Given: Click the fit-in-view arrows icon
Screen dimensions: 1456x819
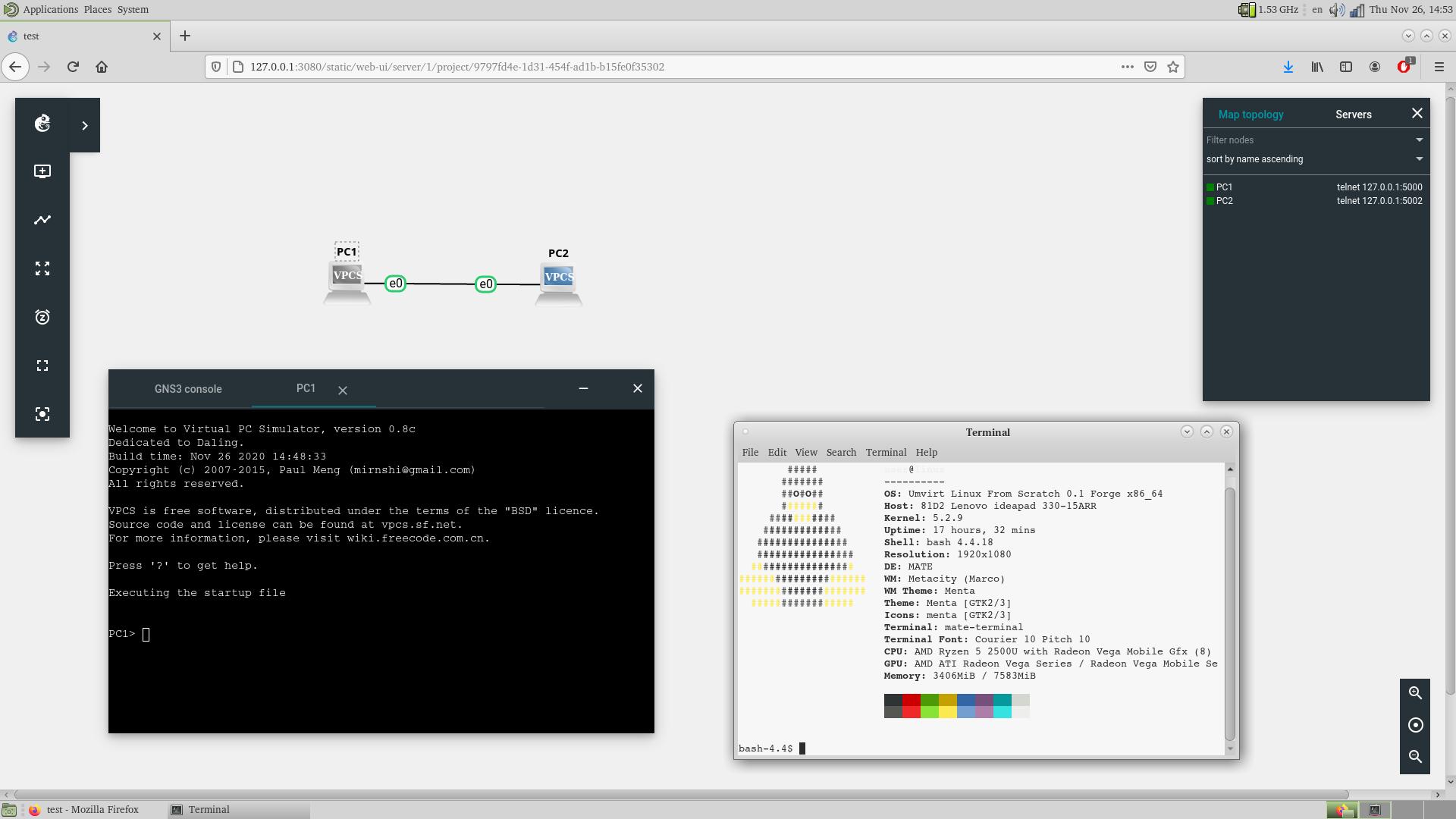Looking at the screenshot, I should tap(42, 268).
